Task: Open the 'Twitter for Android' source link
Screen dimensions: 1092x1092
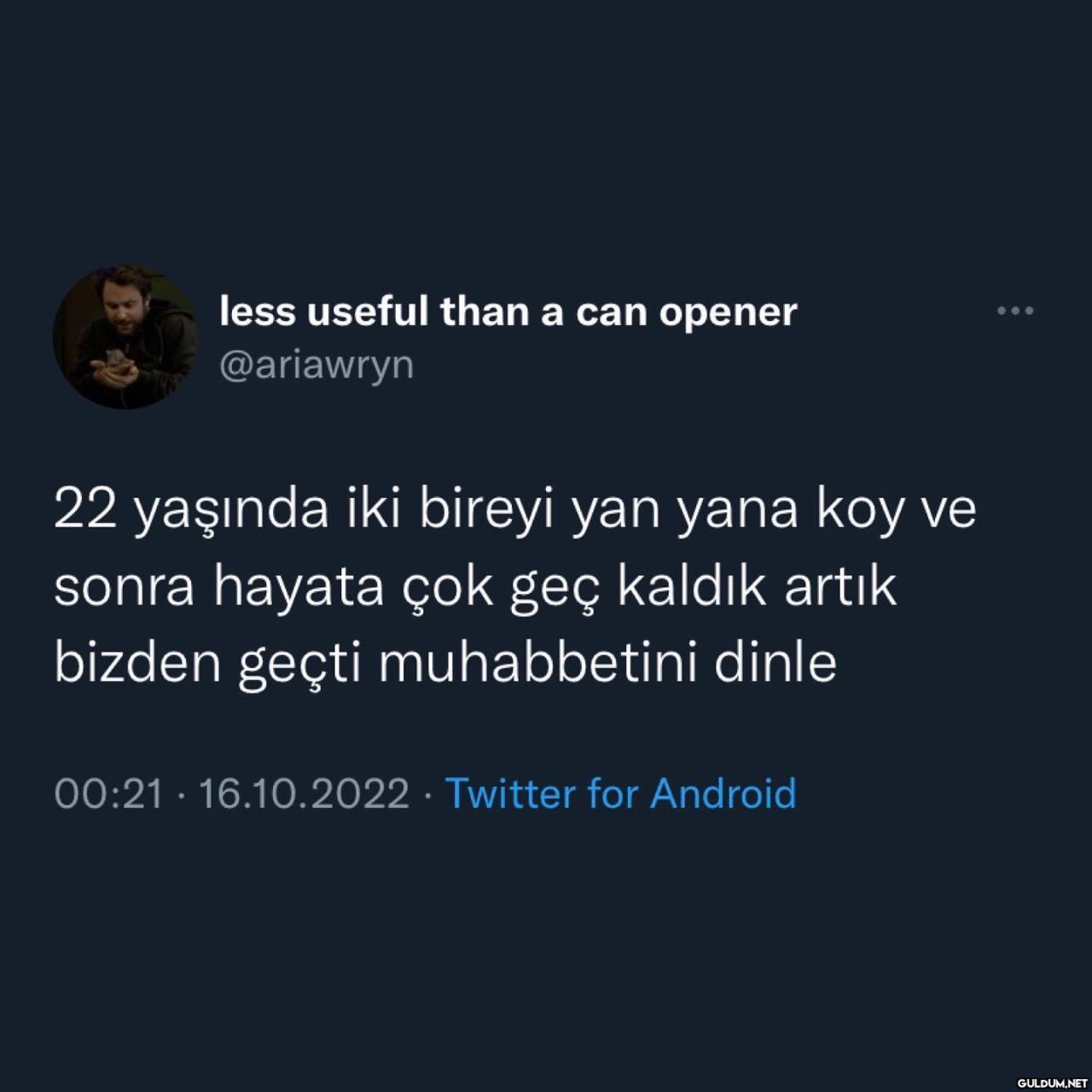Action: (621, 793)
